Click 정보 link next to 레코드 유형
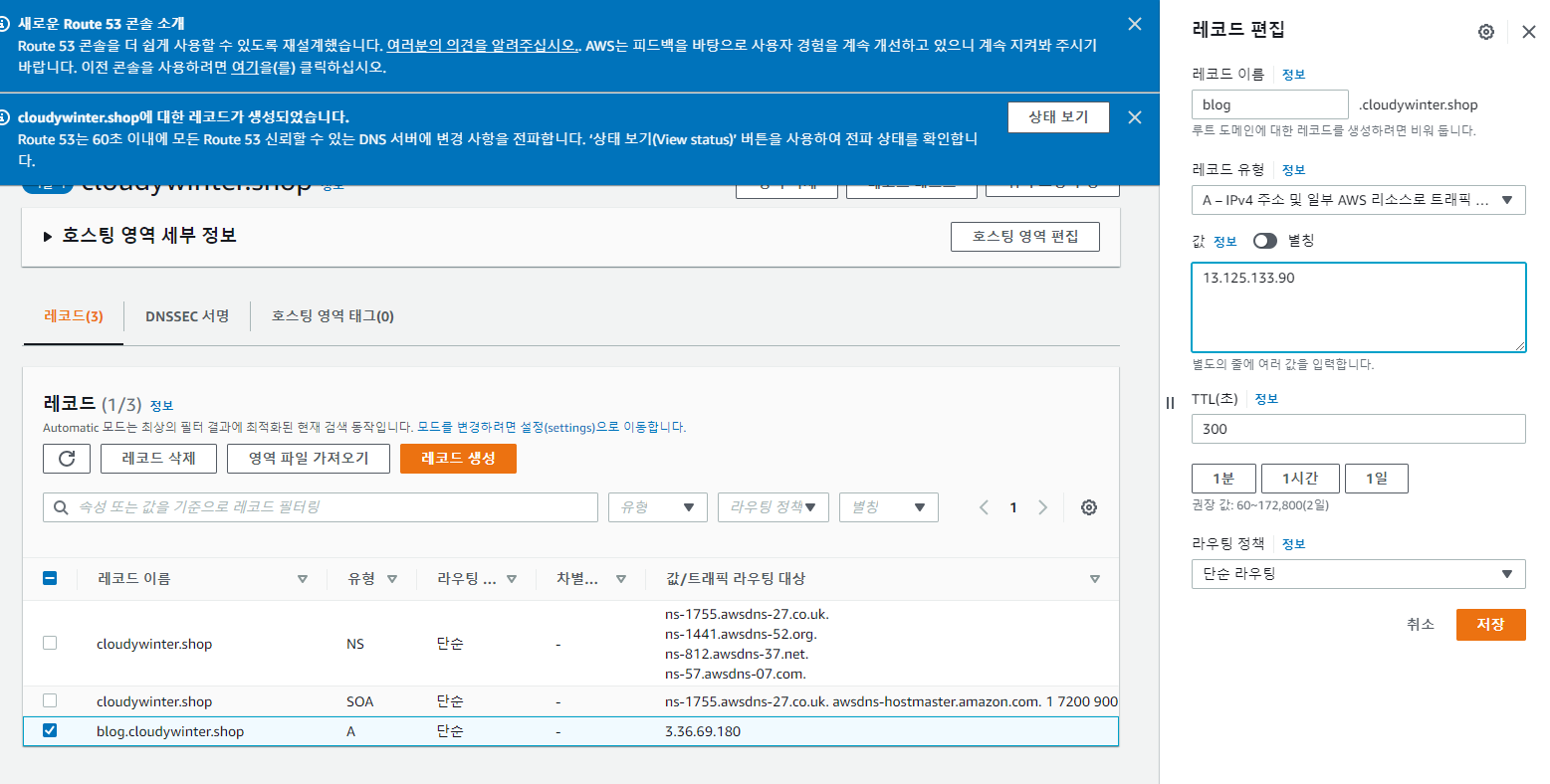This screenshot has height=784, width=1550. click(x=1293, y=170)
